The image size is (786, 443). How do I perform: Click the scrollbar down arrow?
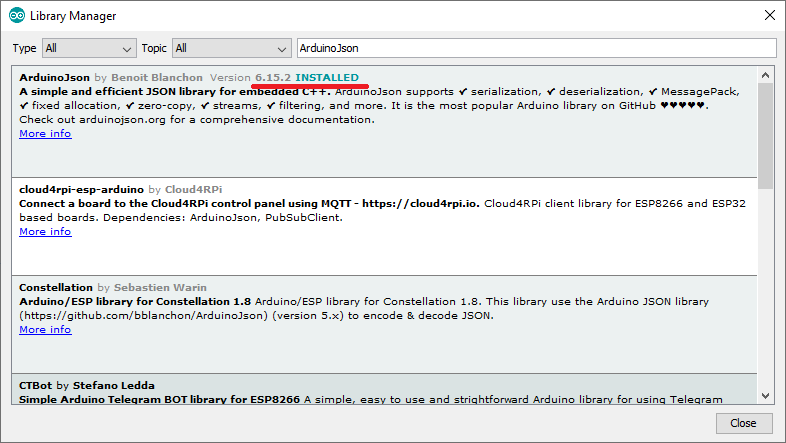(x=765, y=394)
